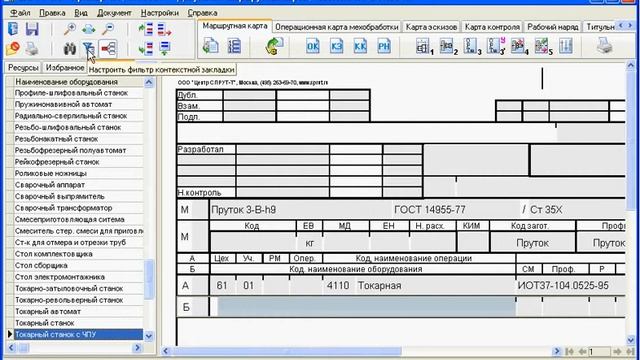640x360 pixels.
Task: Click the green curved arrow refresh icon
Action: coord(274,46)
